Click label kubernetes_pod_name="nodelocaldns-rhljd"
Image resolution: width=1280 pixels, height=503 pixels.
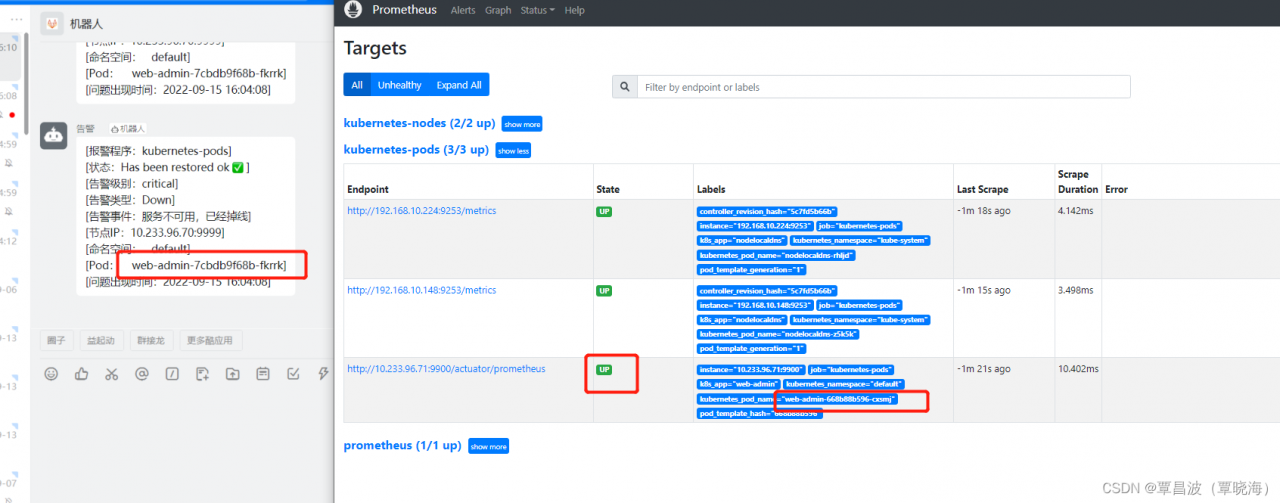[x=777, y=255]
